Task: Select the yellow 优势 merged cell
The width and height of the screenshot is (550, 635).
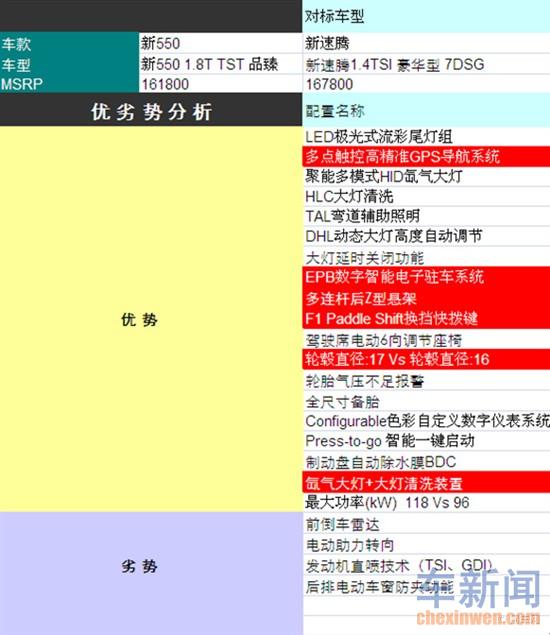Action: (151, 319)
